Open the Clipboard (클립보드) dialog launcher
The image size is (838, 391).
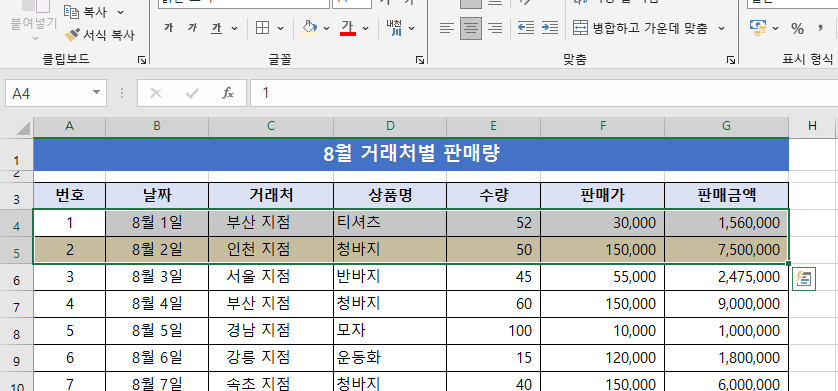click(142, 60)
